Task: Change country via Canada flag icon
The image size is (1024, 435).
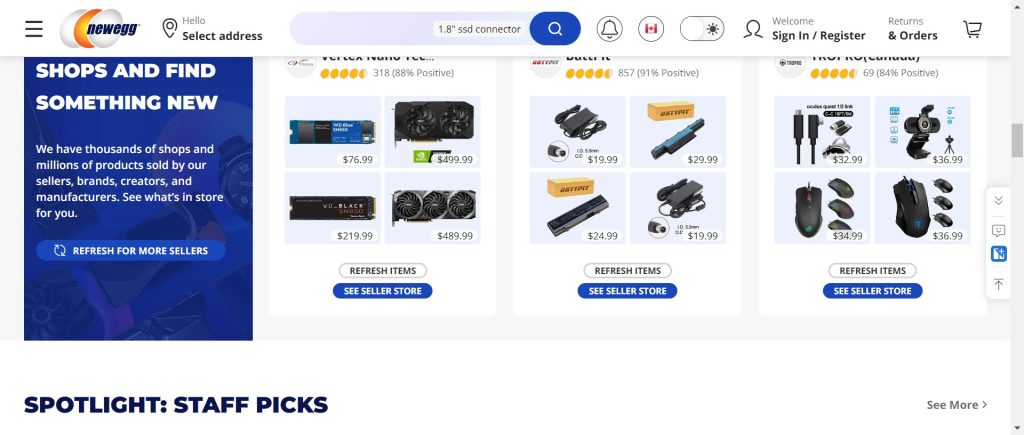Action: point(650,29)
